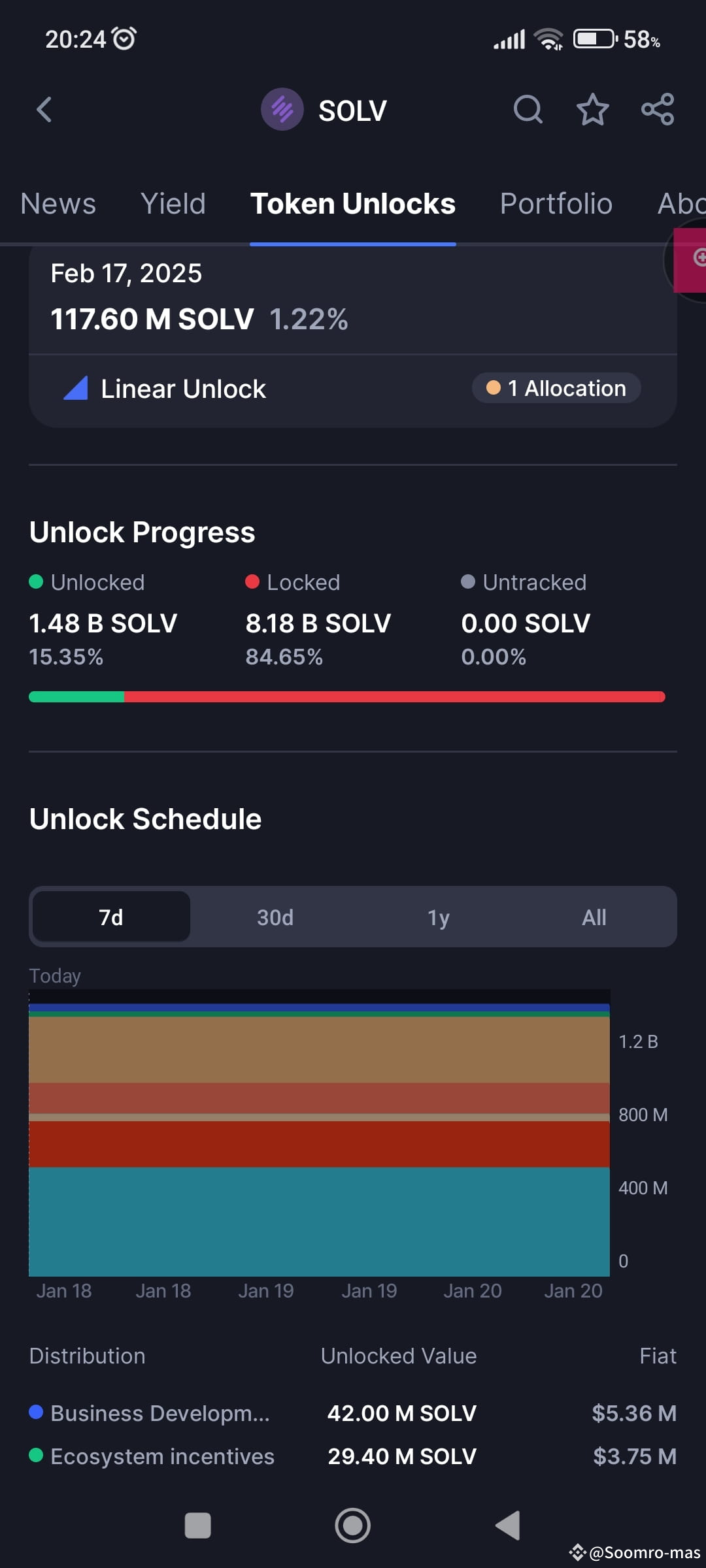Switch unlock schedule to 1y view

438,917
